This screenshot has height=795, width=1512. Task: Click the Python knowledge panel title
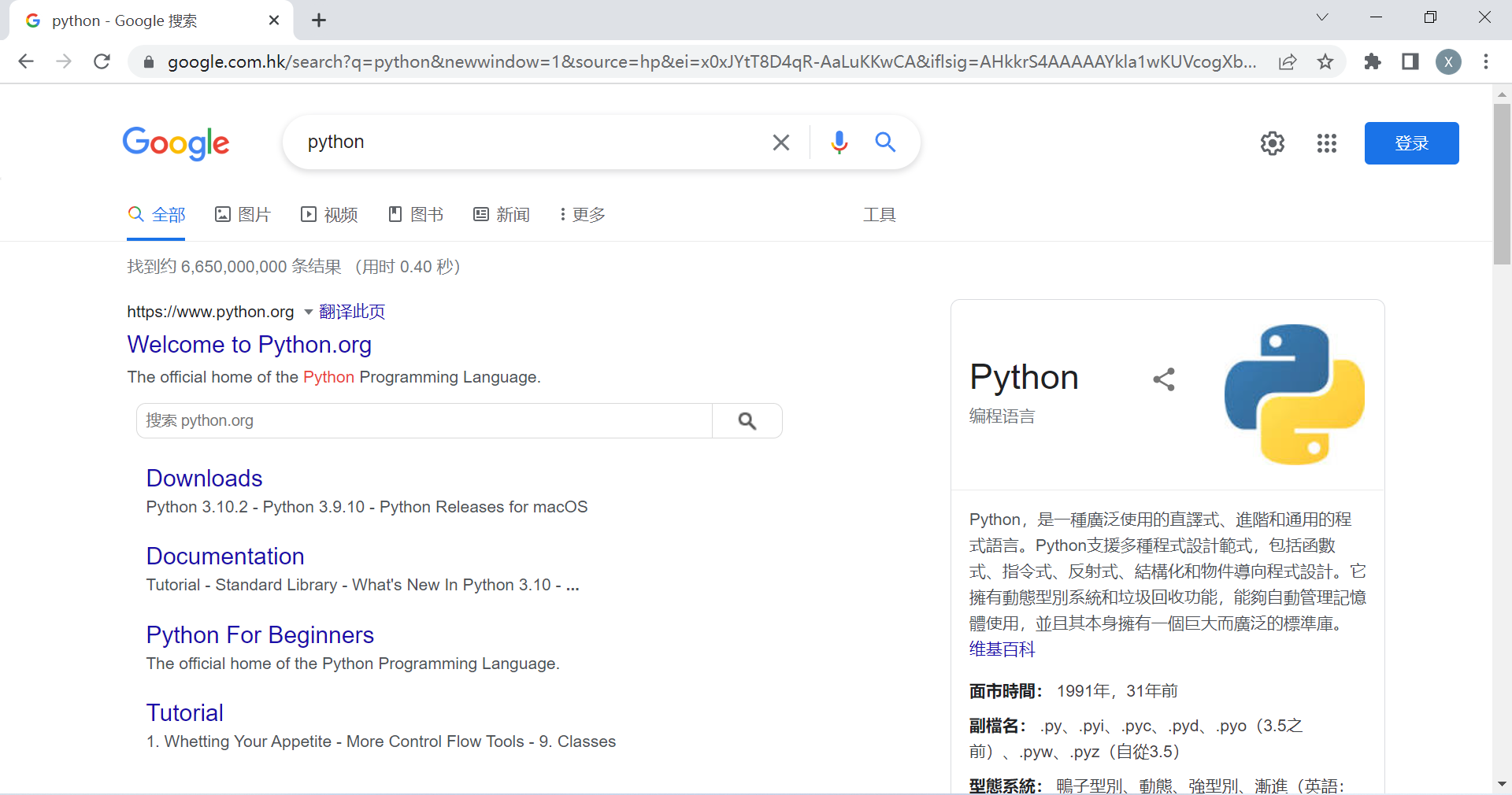(1024, 378)
